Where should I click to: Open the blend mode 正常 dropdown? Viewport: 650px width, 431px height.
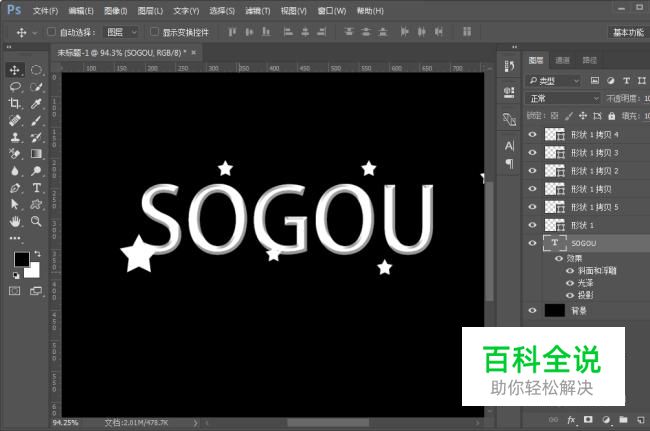coord(563,99)
